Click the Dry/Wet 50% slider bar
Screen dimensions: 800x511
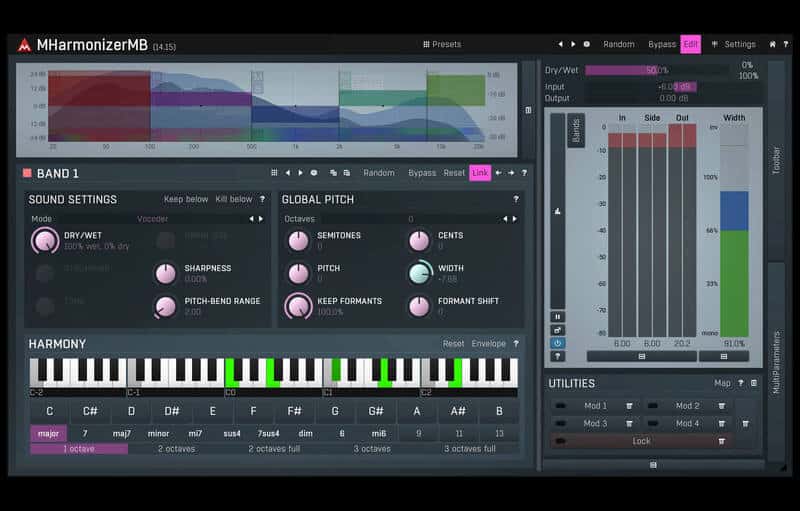657,70
